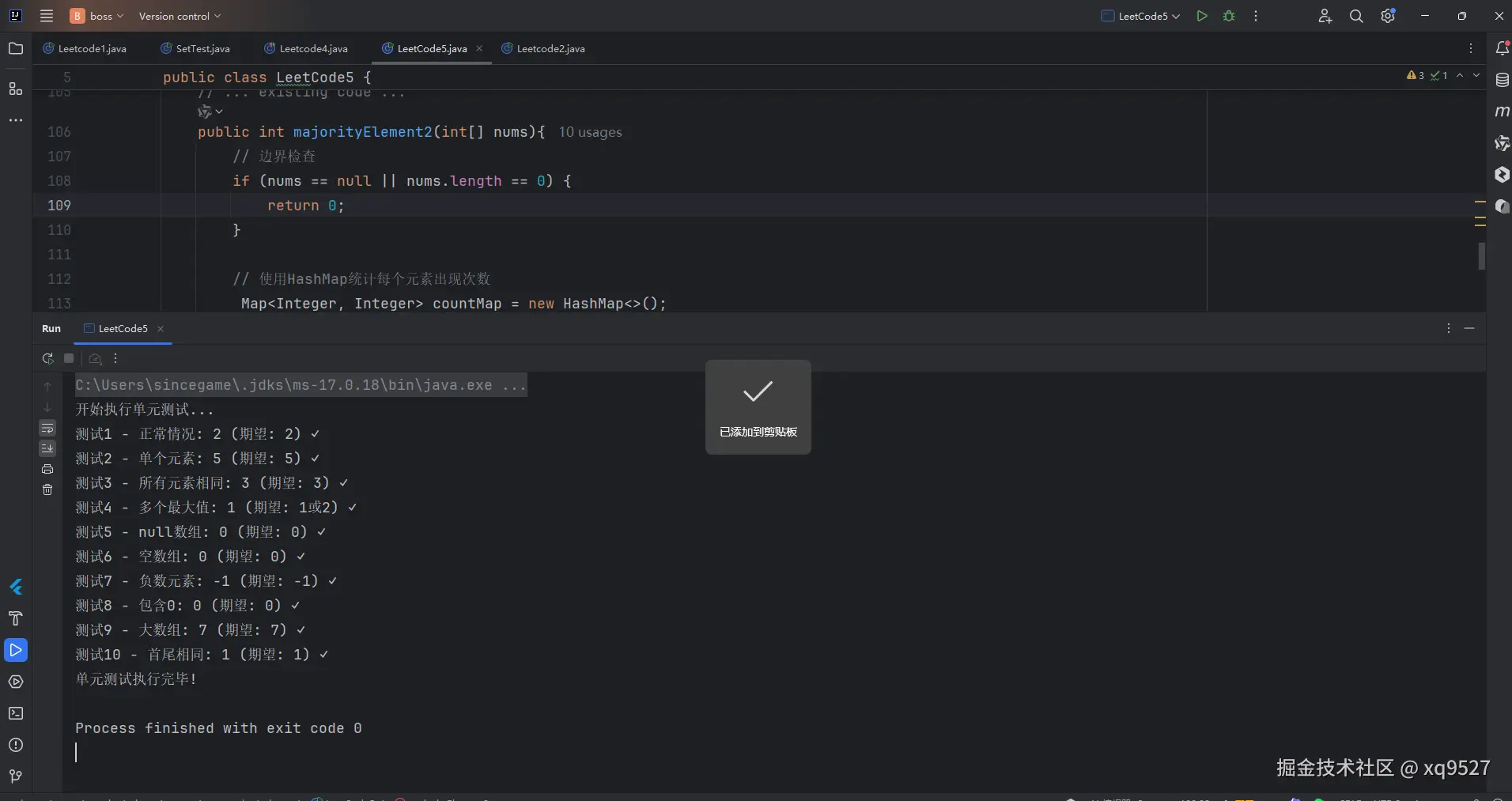Clear all console output with trash icon
Viewport: 1512px width, 801px height.
[47, 490]
